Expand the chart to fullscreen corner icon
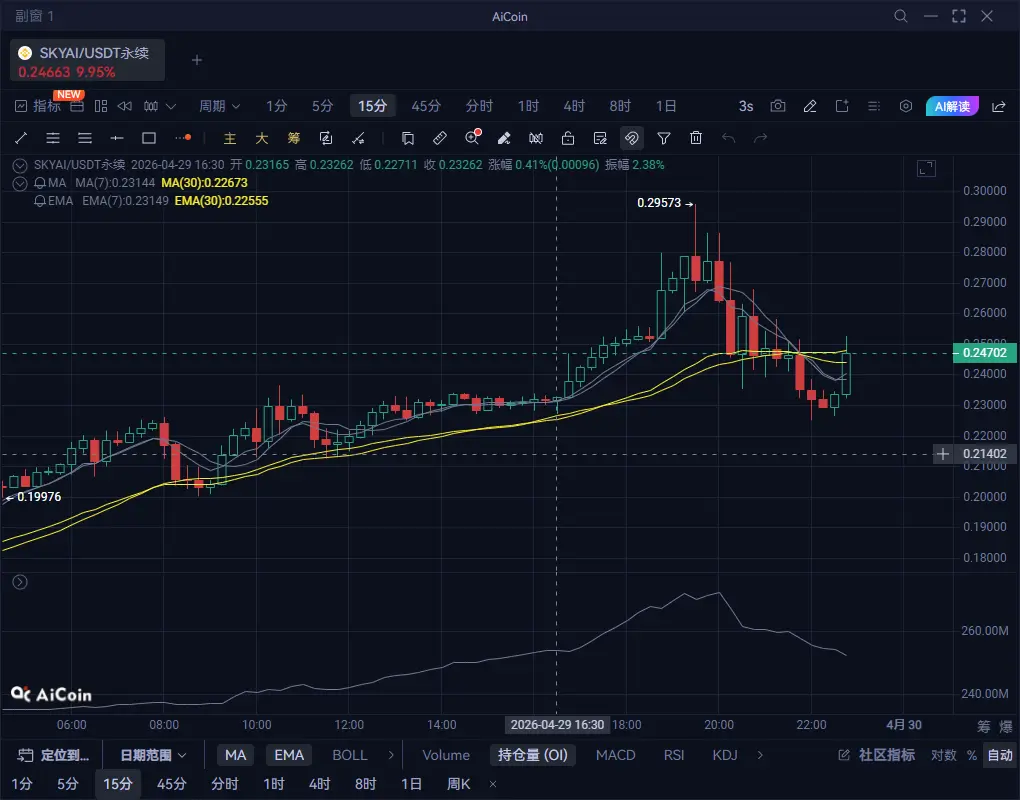Image resolution: width=1020 pixels, height=800 pixels. point(926,168)
